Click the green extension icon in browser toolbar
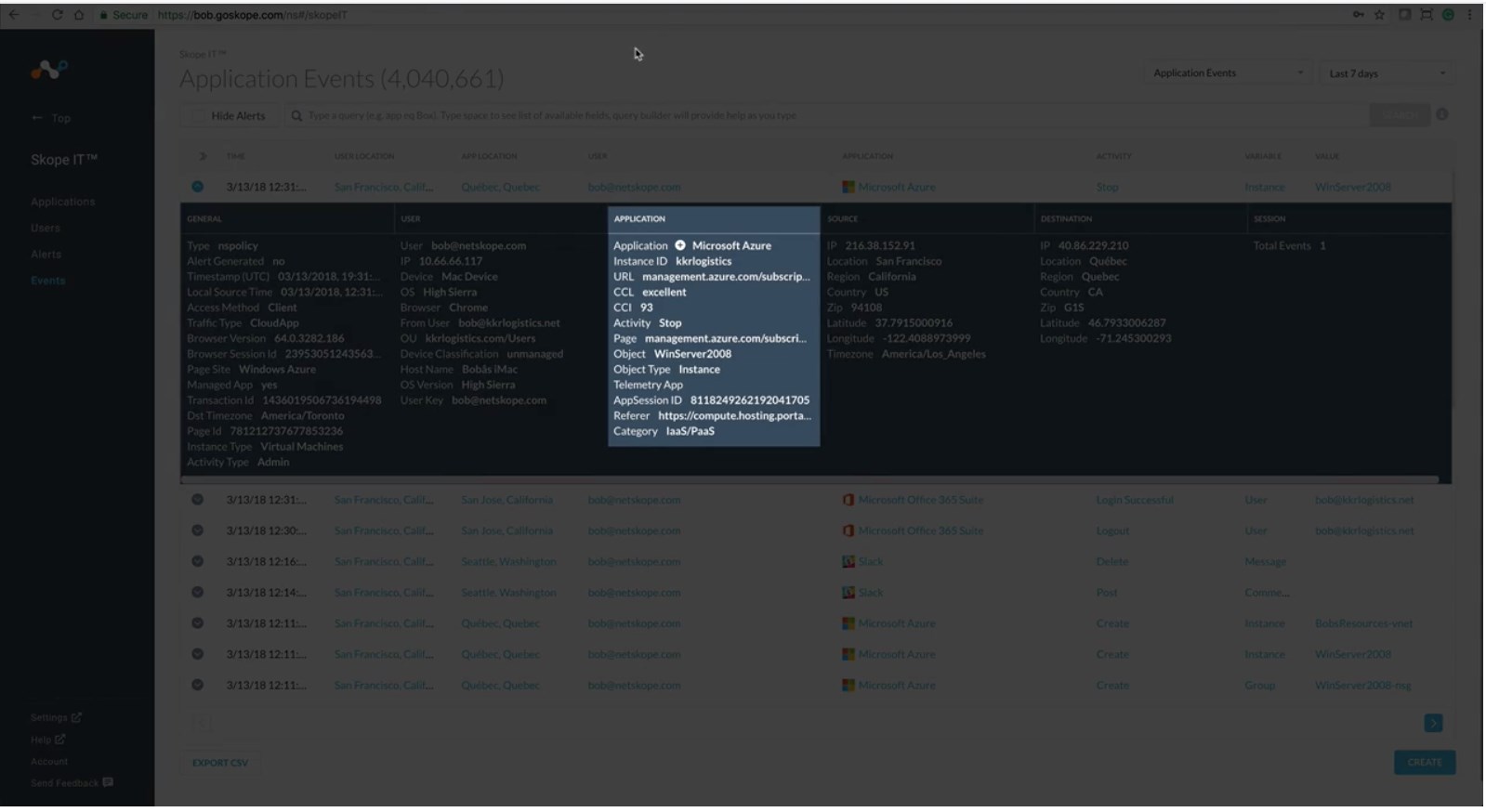Screen dimensions: 1486x812 (x=1448, y=15)
